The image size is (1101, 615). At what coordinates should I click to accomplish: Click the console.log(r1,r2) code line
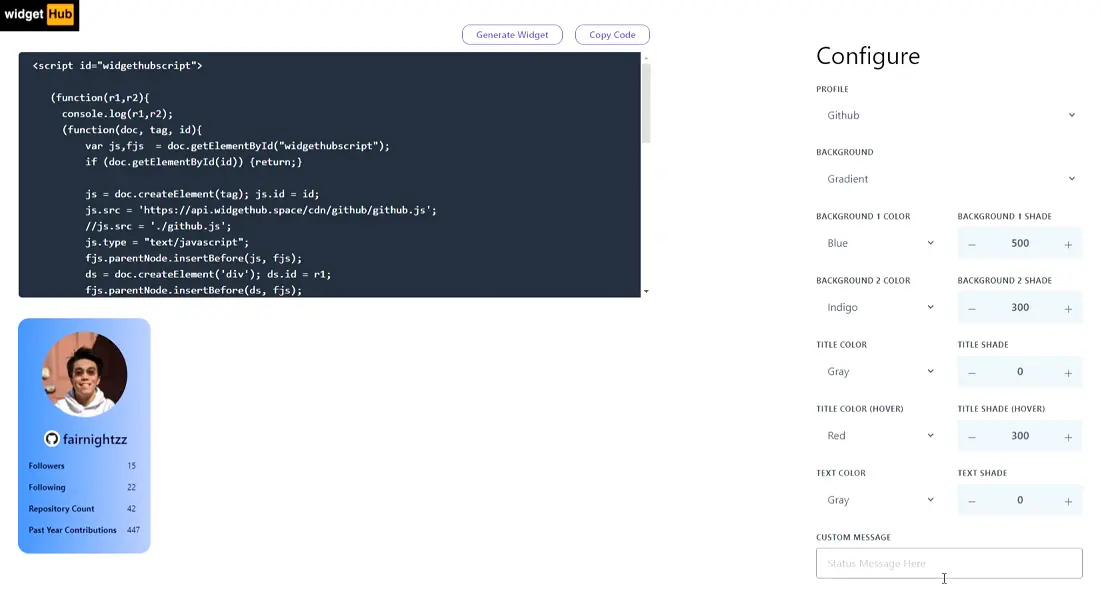(117, 114)
